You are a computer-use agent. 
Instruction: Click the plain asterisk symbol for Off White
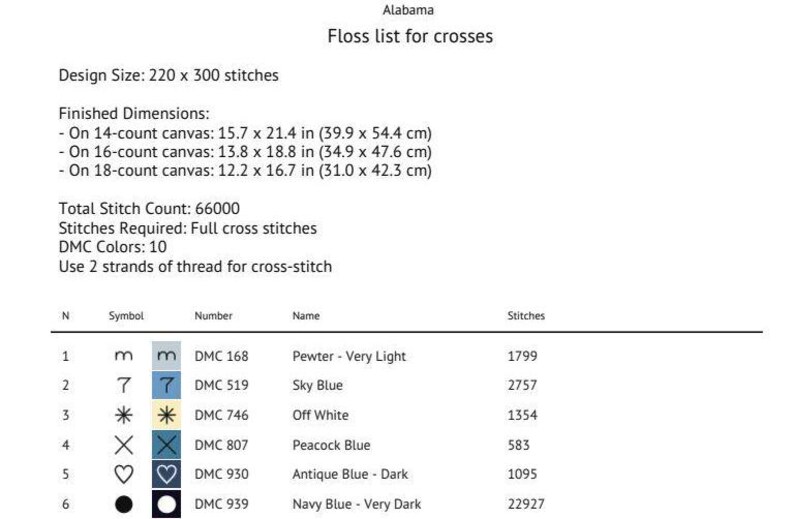[x=124, y=415]
